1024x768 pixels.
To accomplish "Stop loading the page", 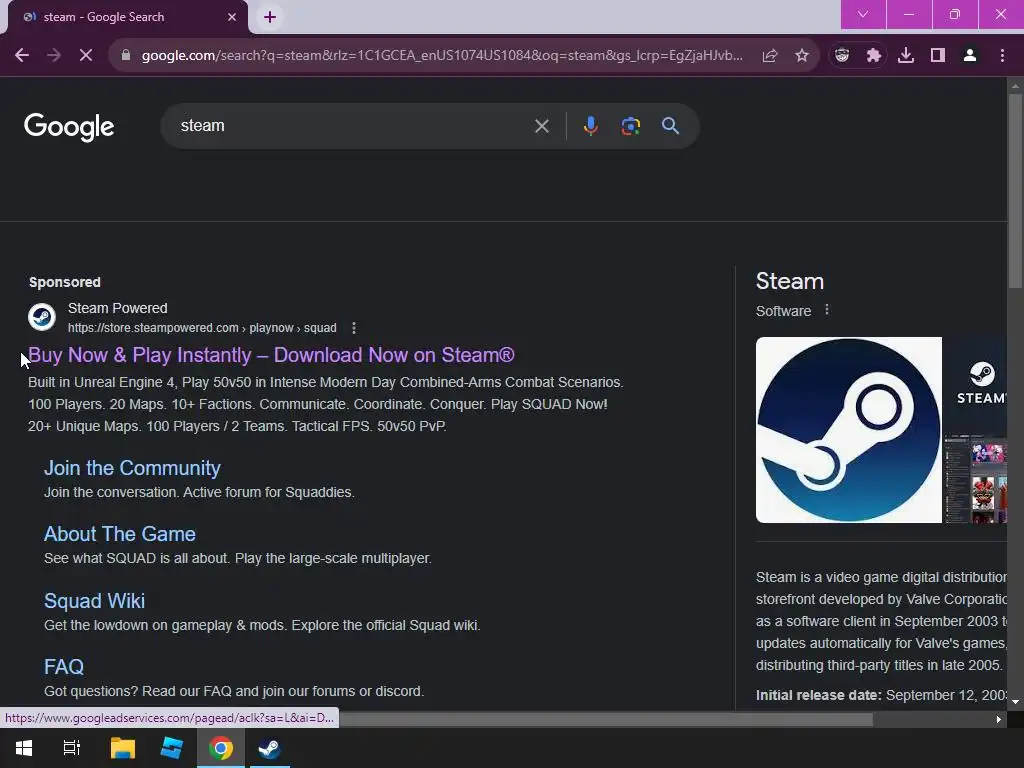I will [x=86, y=56].
